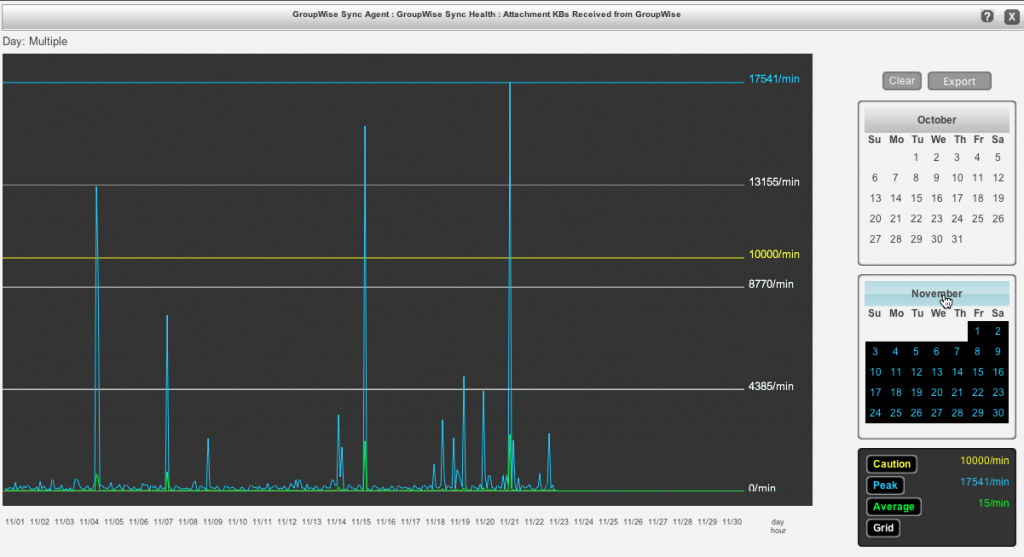Image resolution: width=1024 pixels, height=557 pixels.
Task: Select the November month header
Action: point(936,294)
